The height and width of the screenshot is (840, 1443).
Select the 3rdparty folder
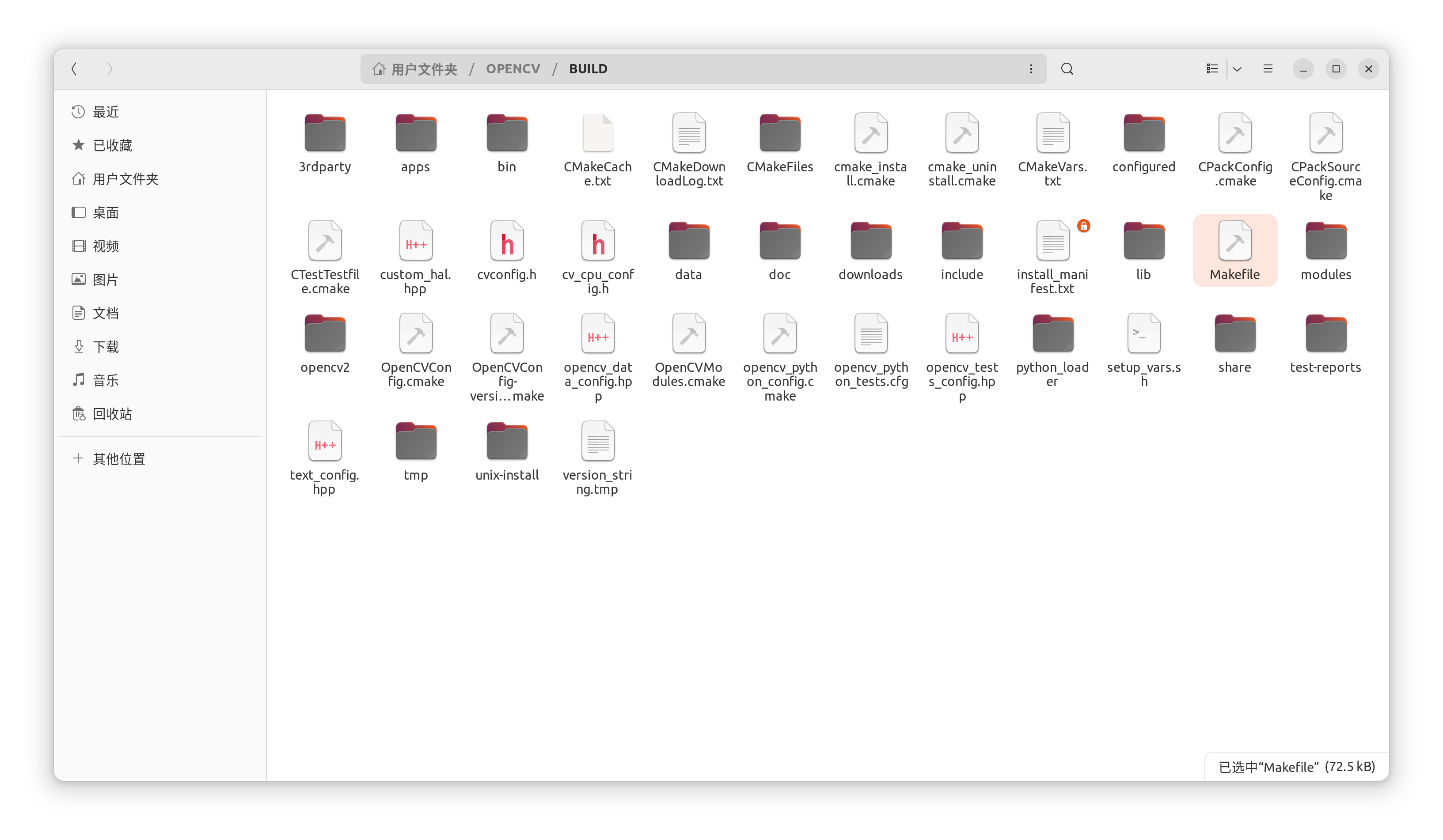325,143
